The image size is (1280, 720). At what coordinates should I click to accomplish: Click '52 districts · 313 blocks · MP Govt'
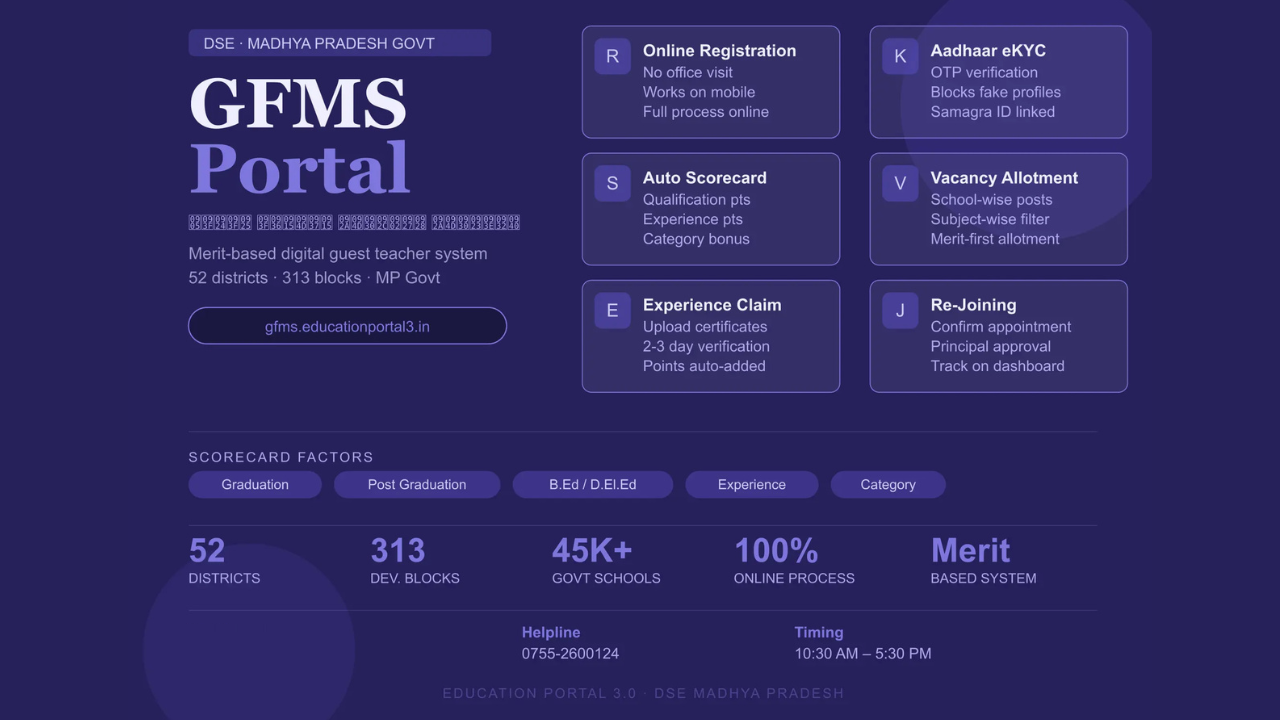click(314, 278)
